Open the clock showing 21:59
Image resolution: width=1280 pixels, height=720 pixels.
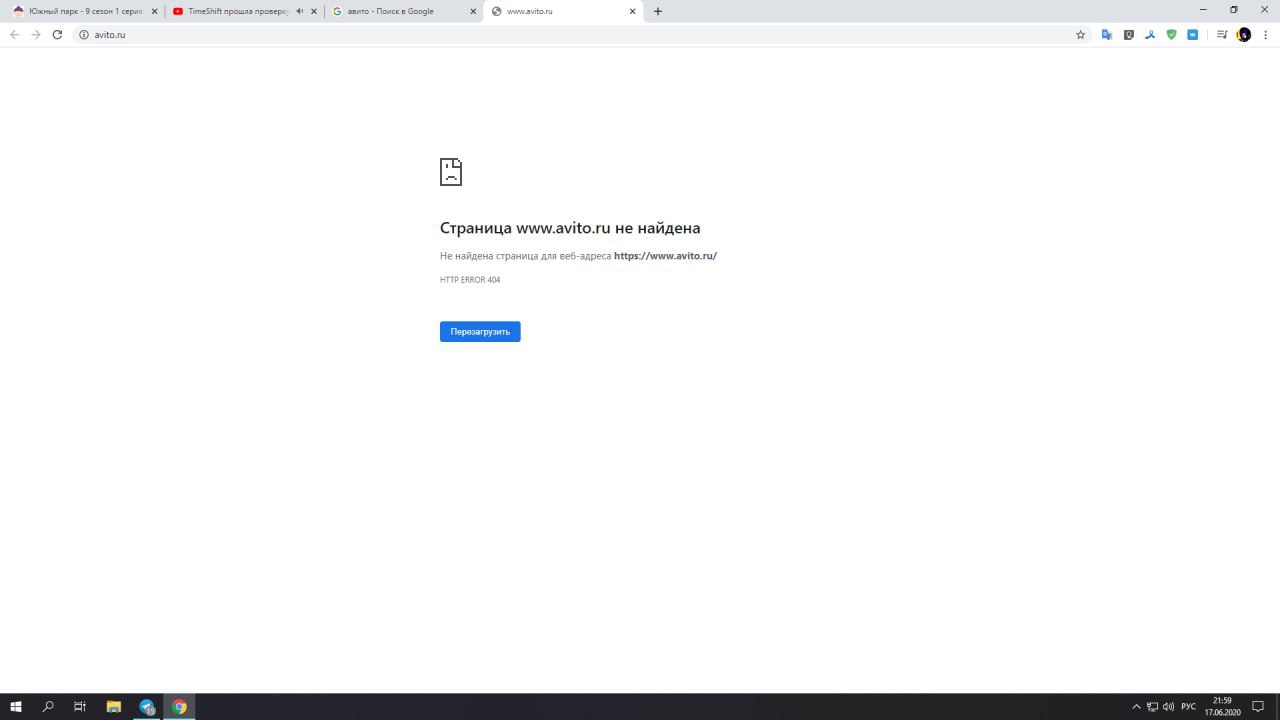1222,707
